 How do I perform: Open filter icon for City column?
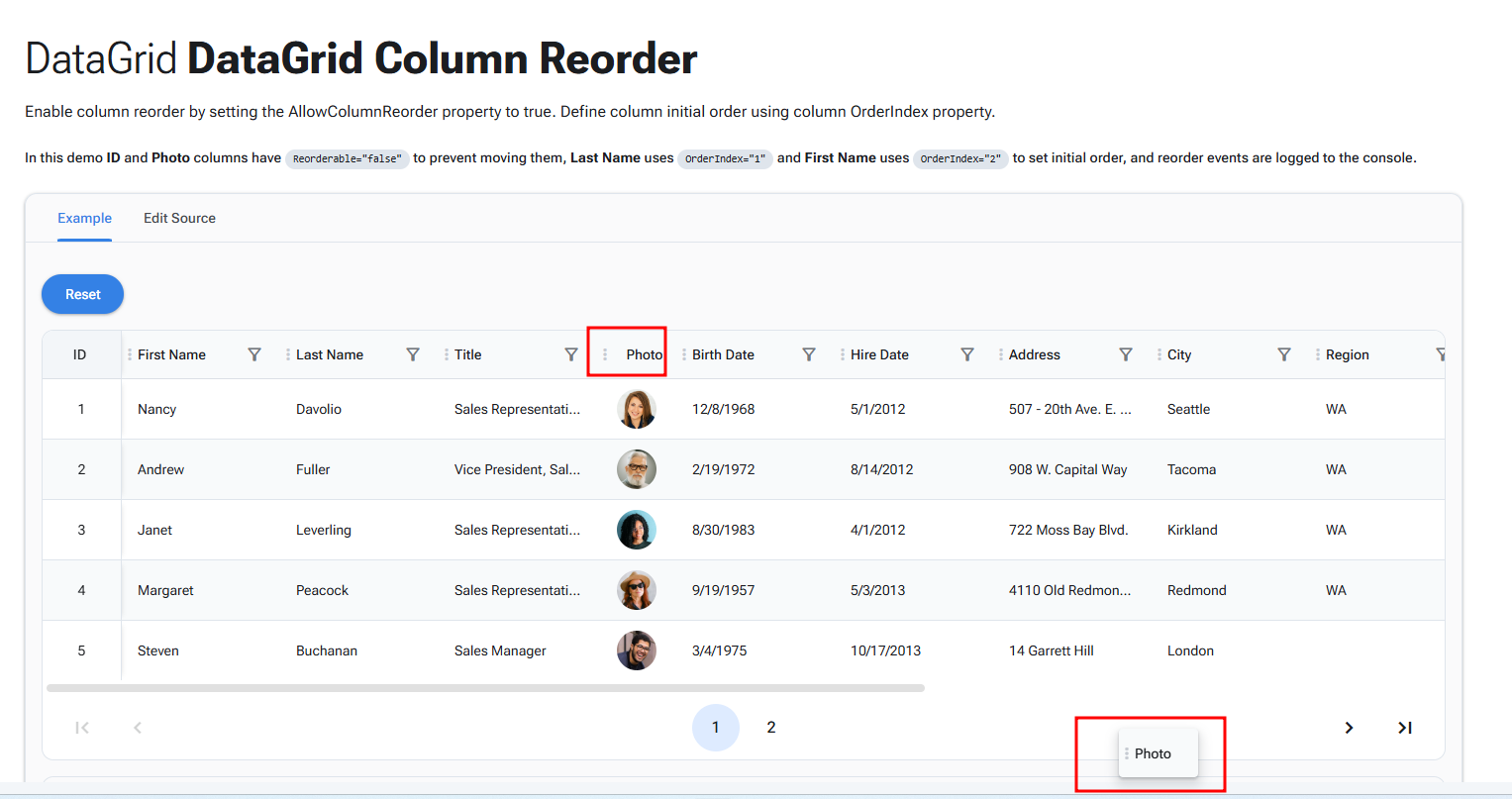1284,354
